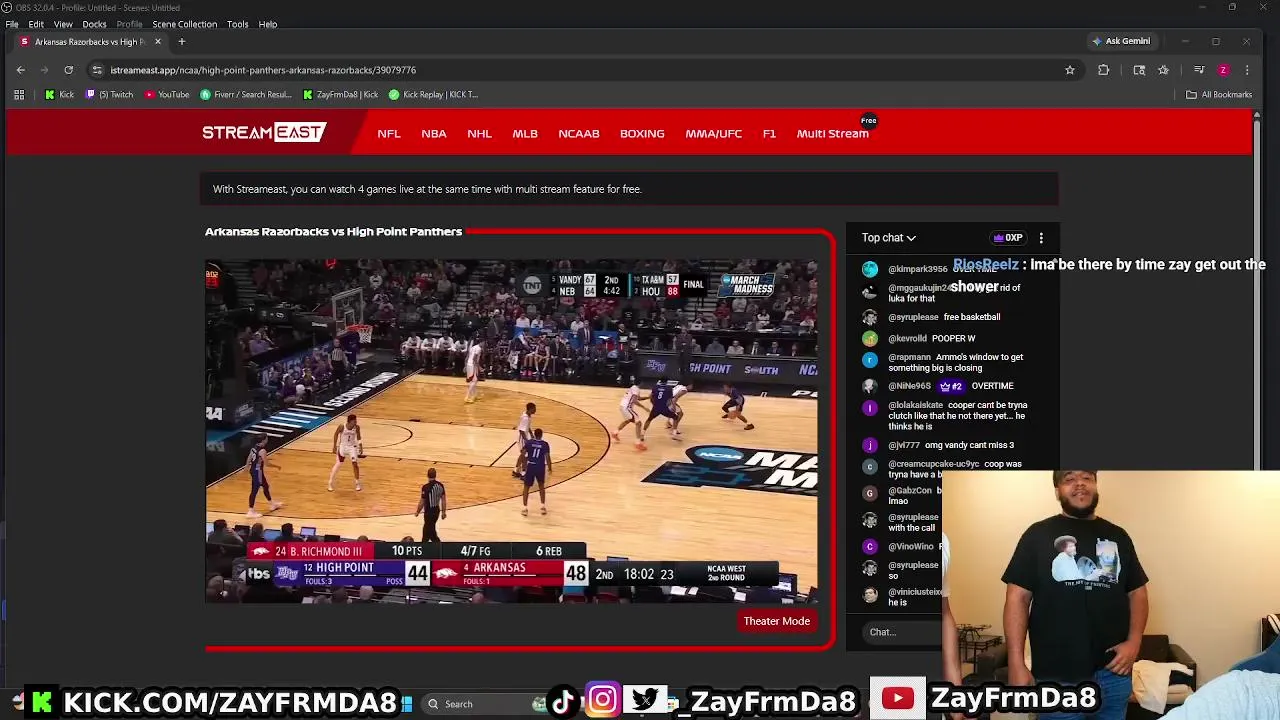Screen dimensions: 1280x720
Task: Reload the StreamEast page
Action: [68, 70]
